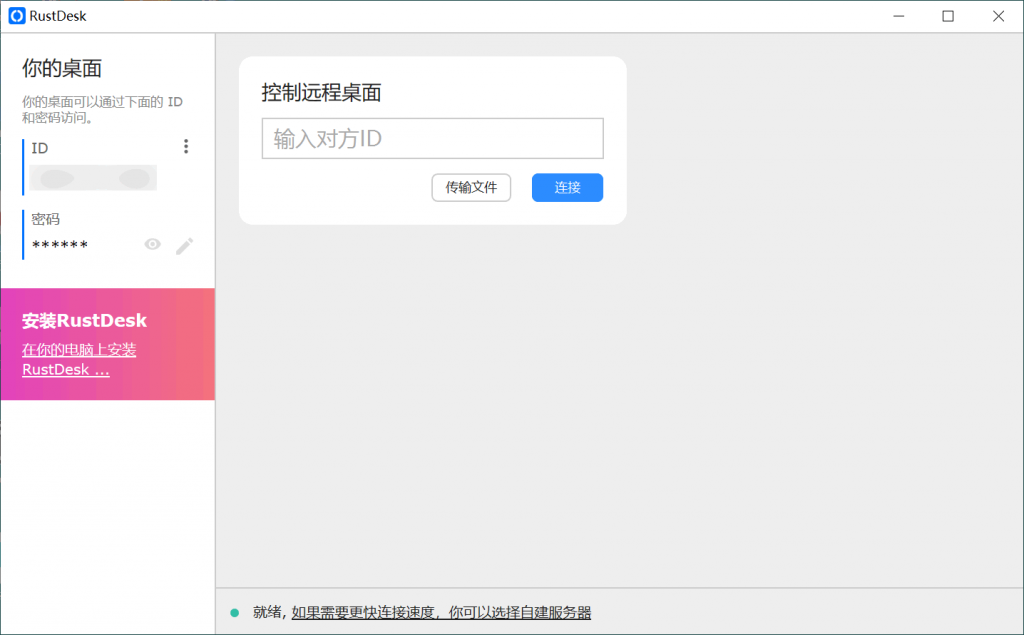The width and height of the screenshot is (1024, 635).
Task: Open the ID options three-dot menu
Action: click(x=186, y=146)
